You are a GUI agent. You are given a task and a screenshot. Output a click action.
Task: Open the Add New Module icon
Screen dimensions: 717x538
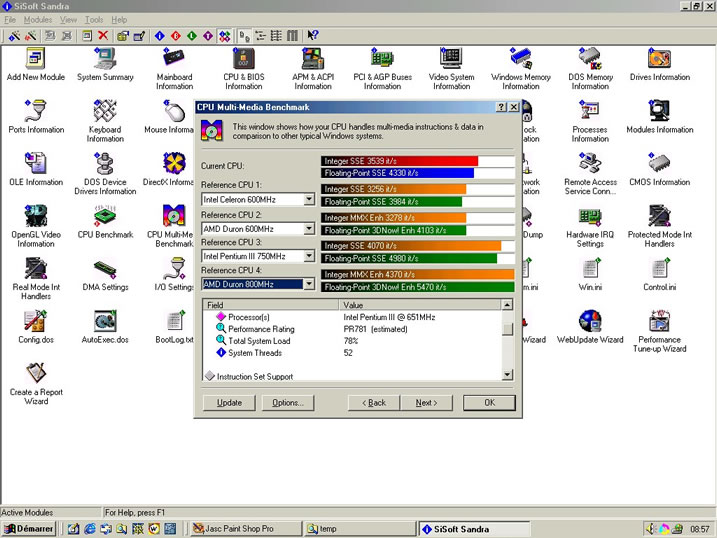[36, 64]
